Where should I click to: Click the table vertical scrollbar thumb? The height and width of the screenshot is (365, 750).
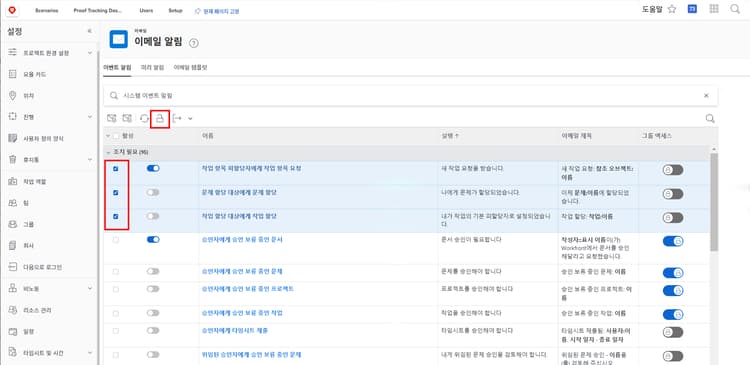714,202
